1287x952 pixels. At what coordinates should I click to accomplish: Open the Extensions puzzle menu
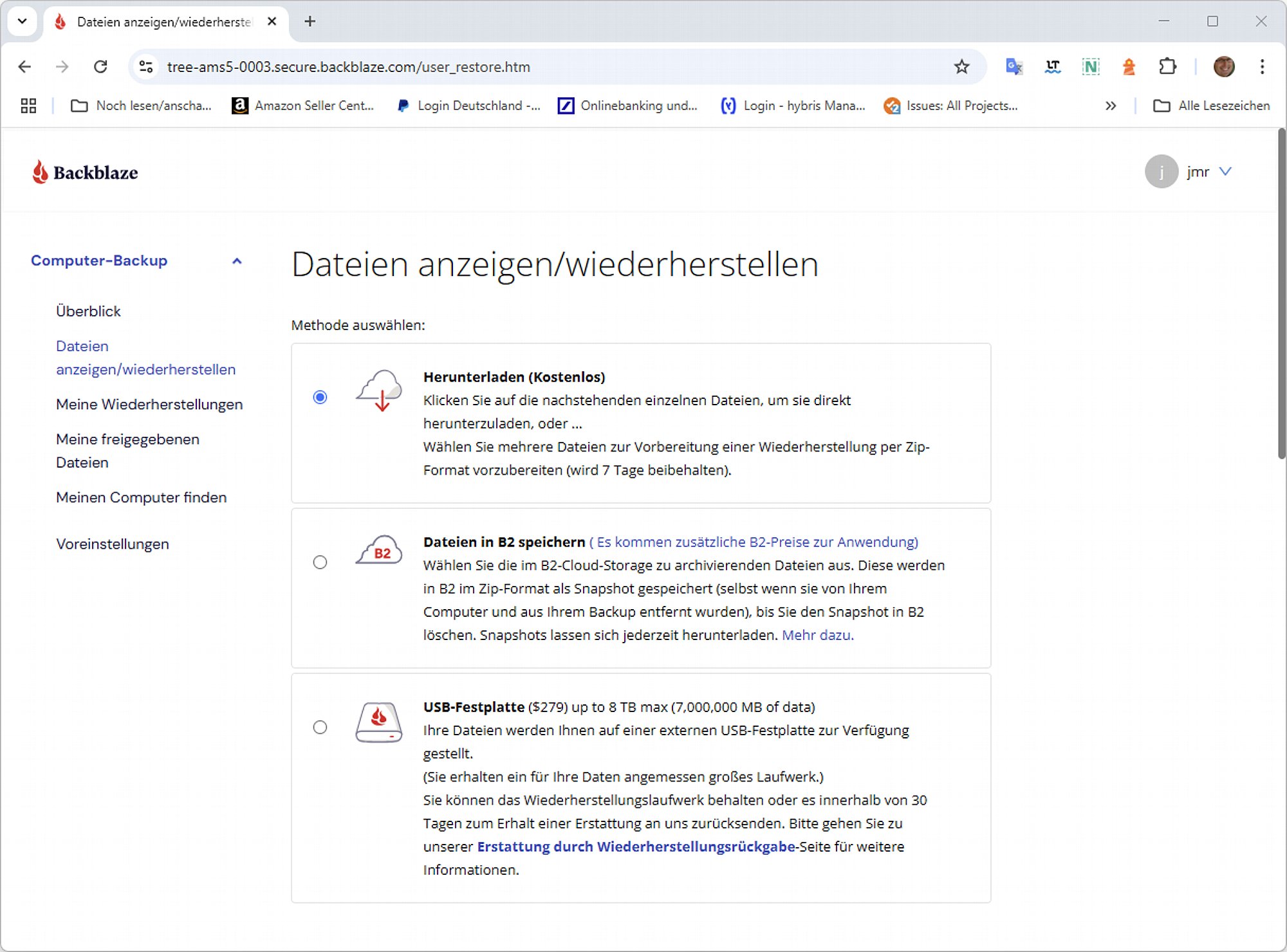1167,67
